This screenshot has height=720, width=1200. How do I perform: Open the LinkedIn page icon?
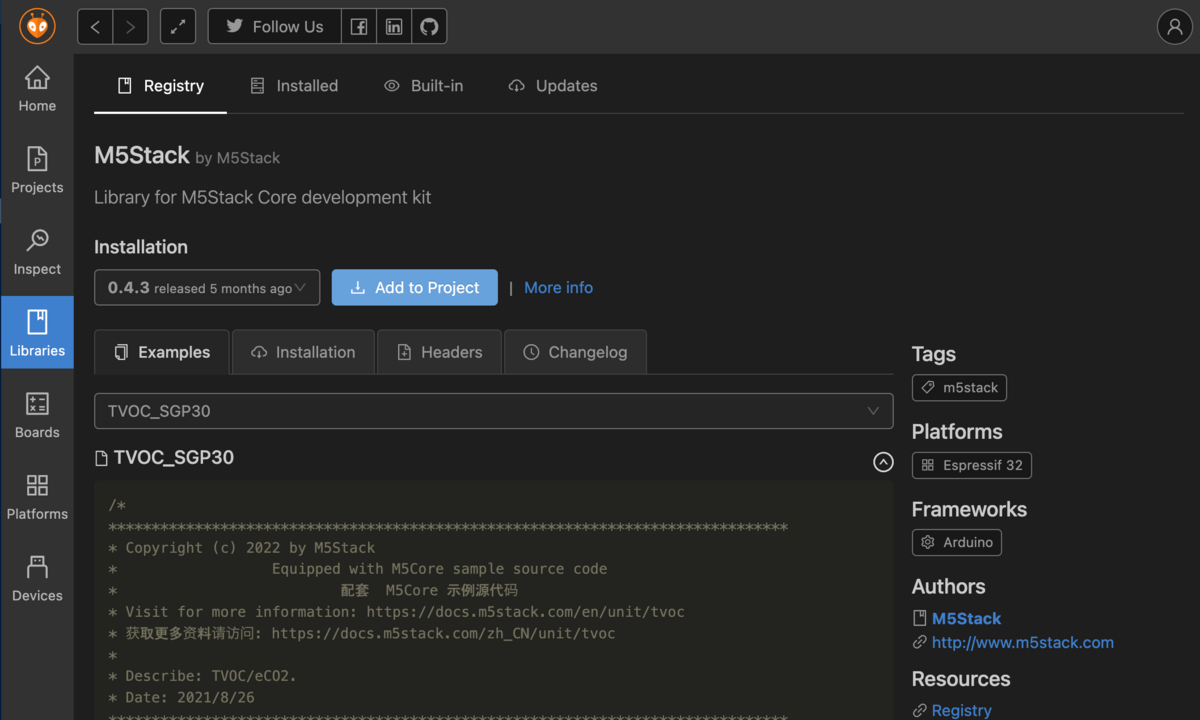394,27
